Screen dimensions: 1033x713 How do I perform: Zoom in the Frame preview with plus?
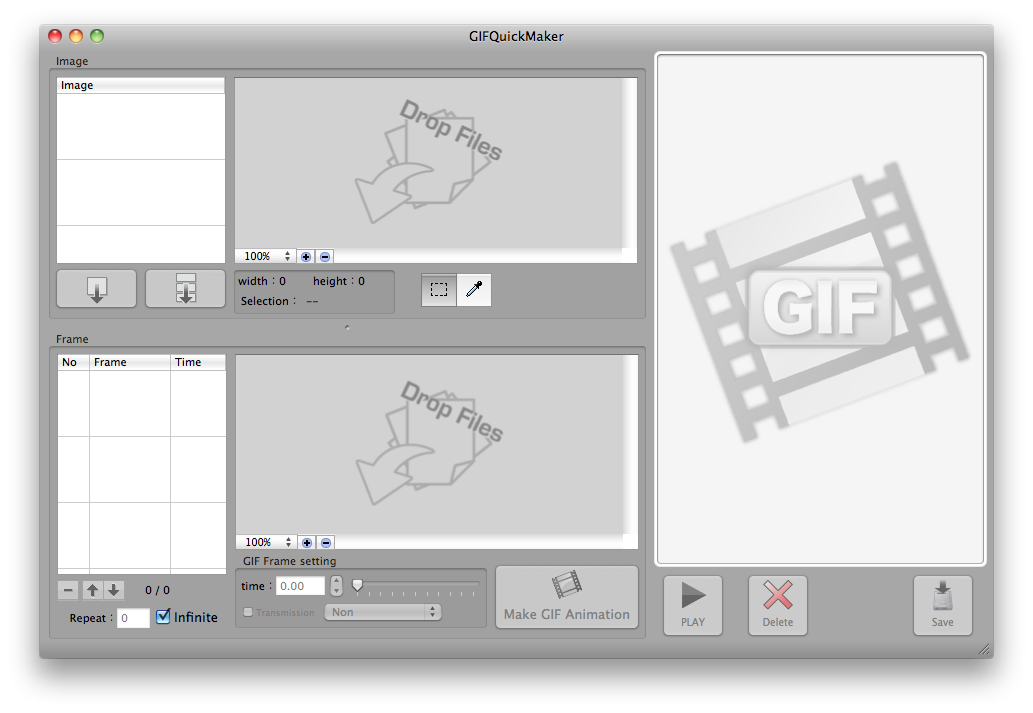click(x=306, y=542)
